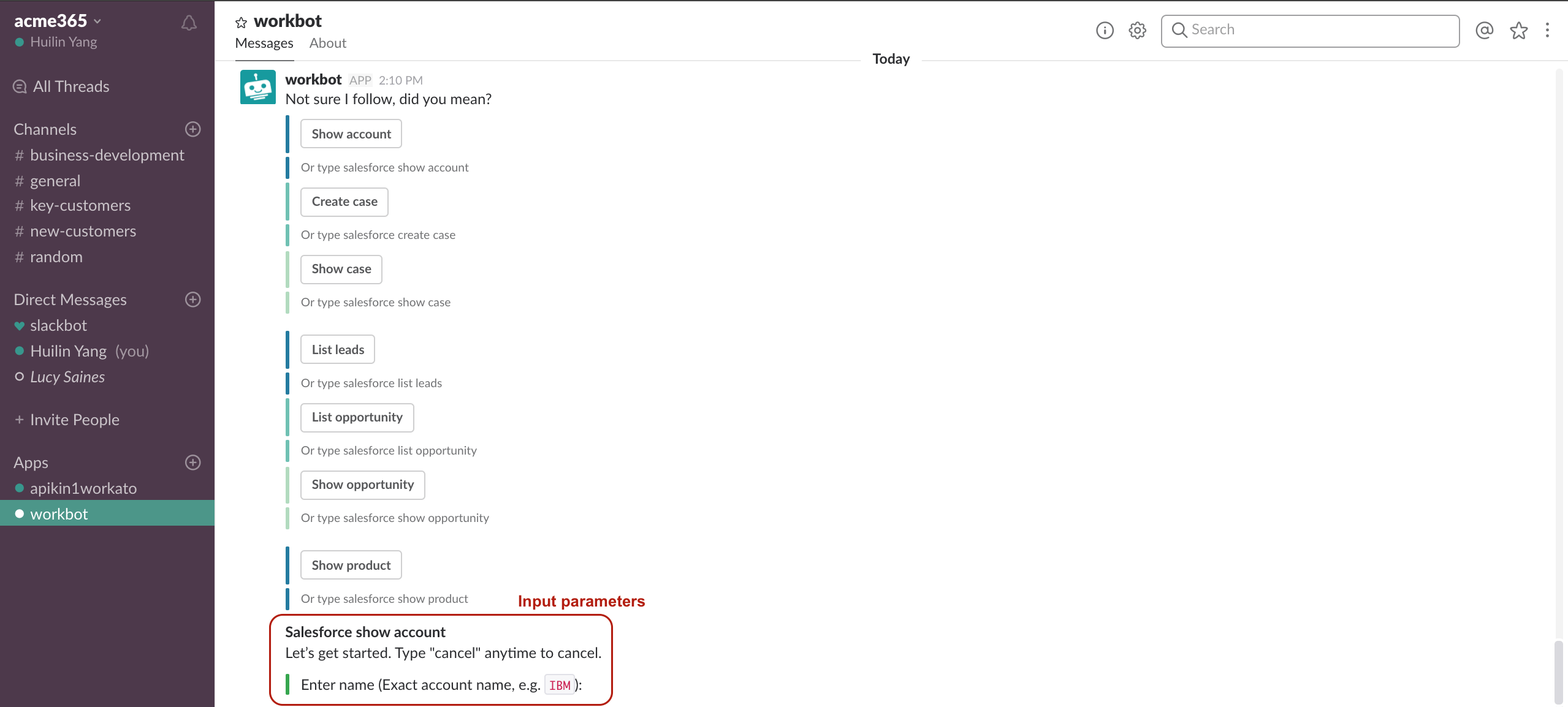This screenshot has width=1568, height=707.
Task: View mentions with the @ icon
Action: point(1483,30)
